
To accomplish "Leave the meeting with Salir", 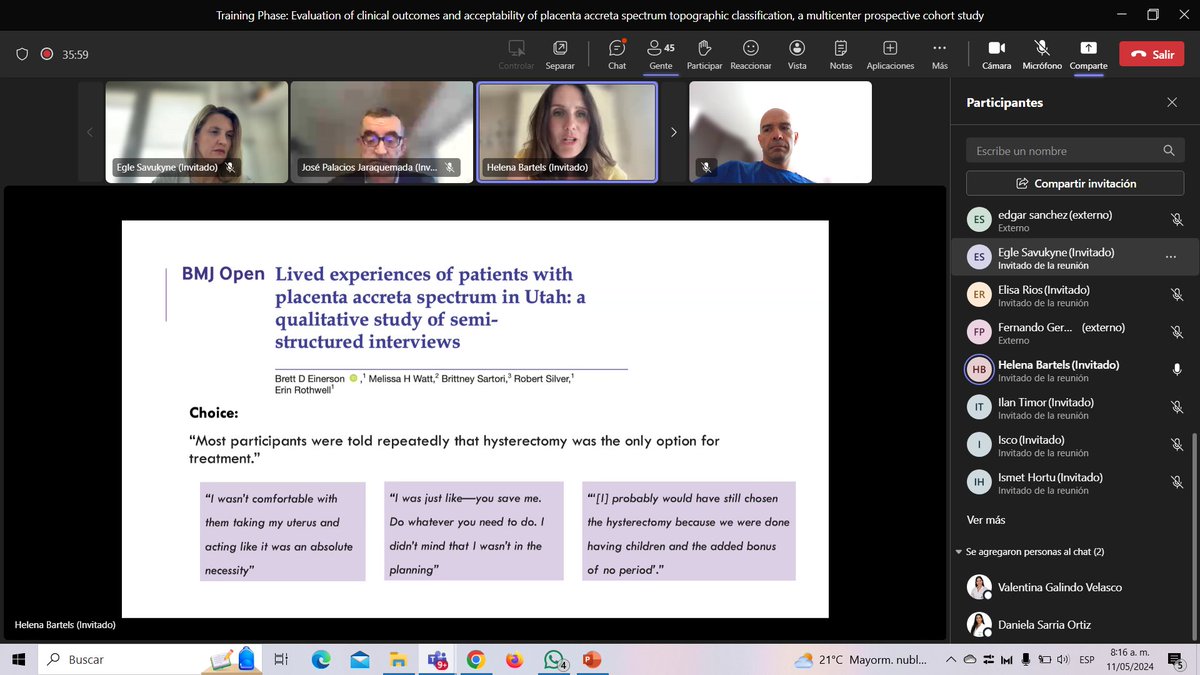I will pos(1151,54).
